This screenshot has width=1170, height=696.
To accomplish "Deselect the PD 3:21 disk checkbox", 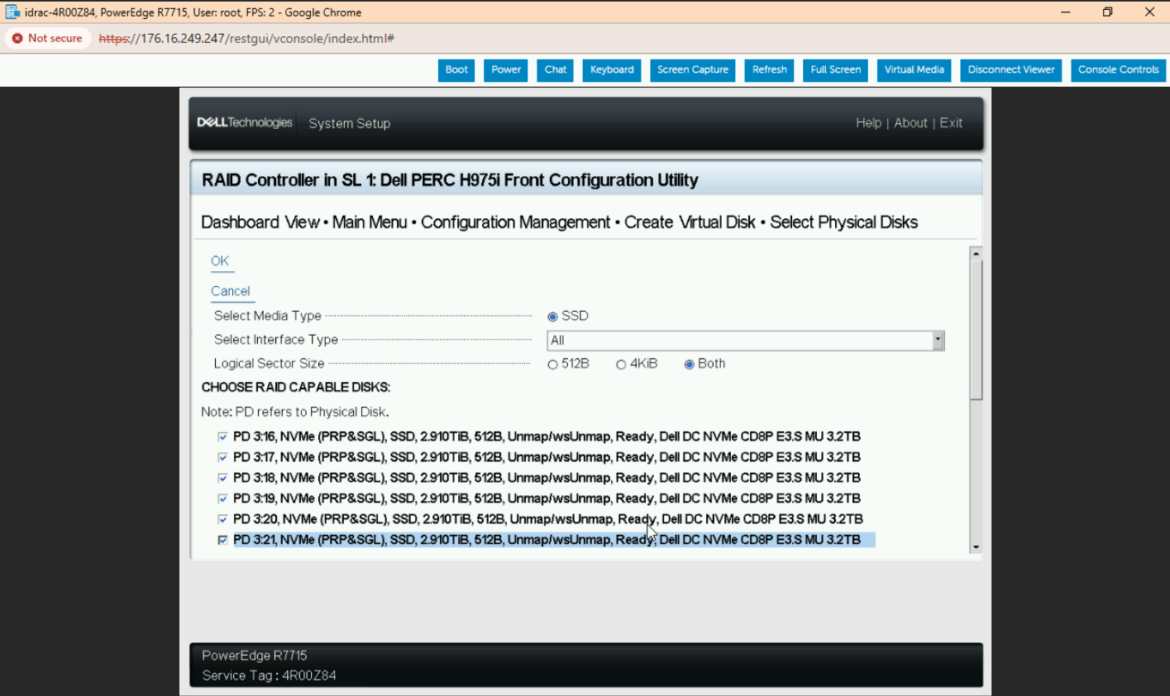I will point(222,540).
